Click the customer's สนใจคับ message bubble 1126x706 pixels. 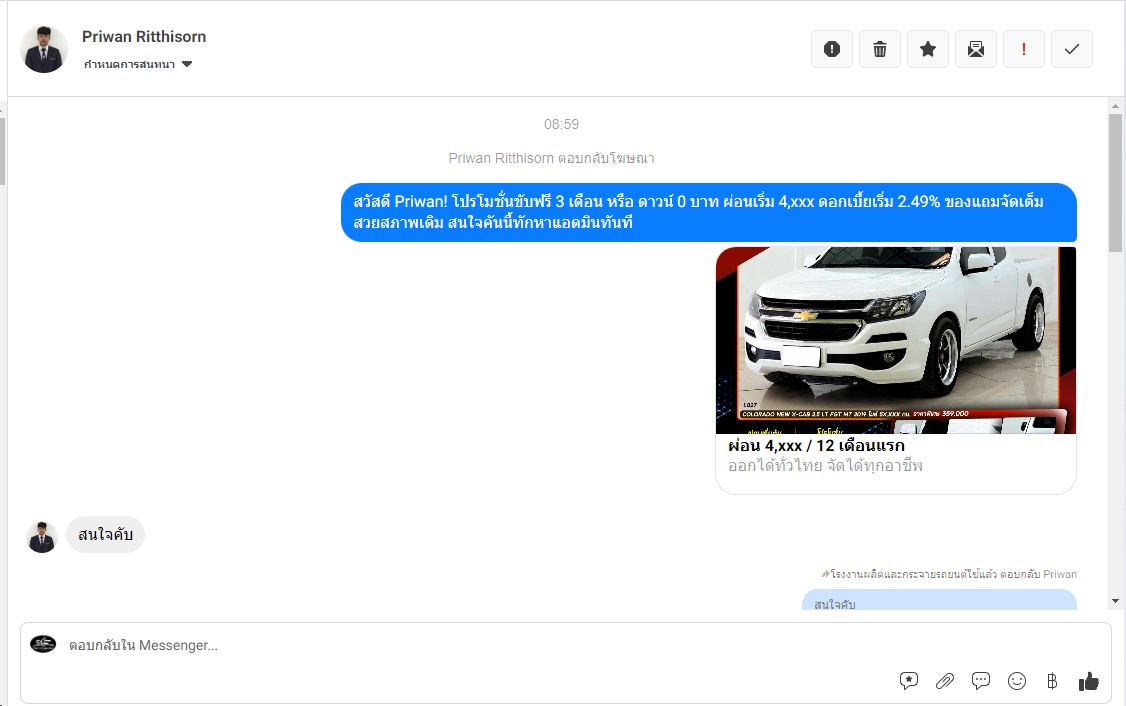pyautogui.click(x=106, y=534)
